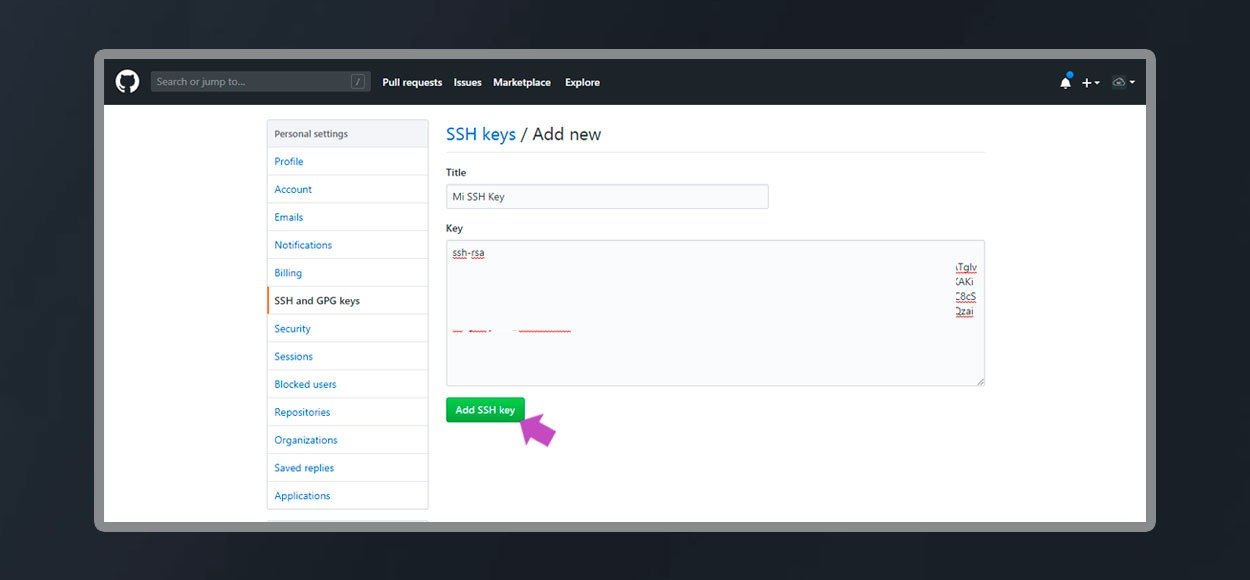Open Billing settings in sidebar
The width and height of the screenshot is (1250, 580).
click(347, 273)
